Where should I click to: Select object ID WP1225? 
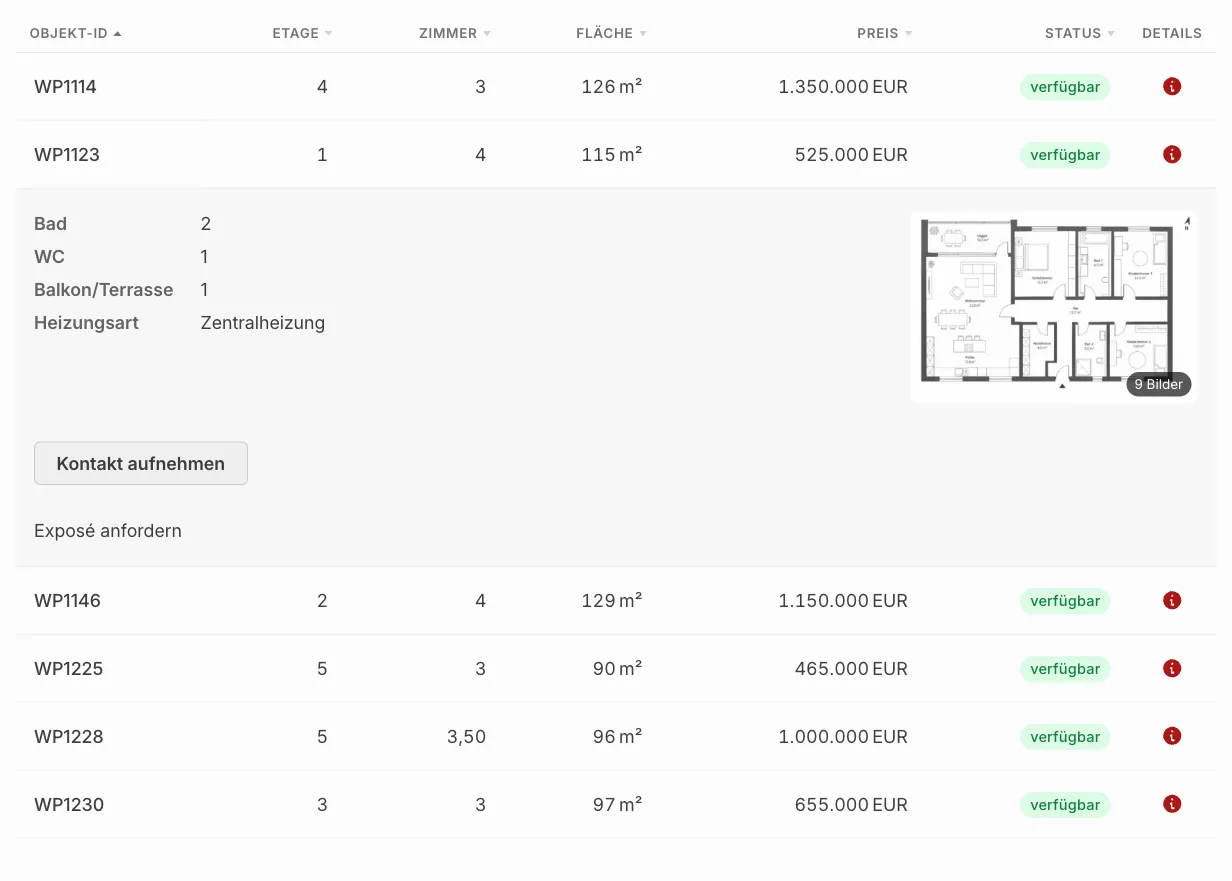click(x=69, y=669)
